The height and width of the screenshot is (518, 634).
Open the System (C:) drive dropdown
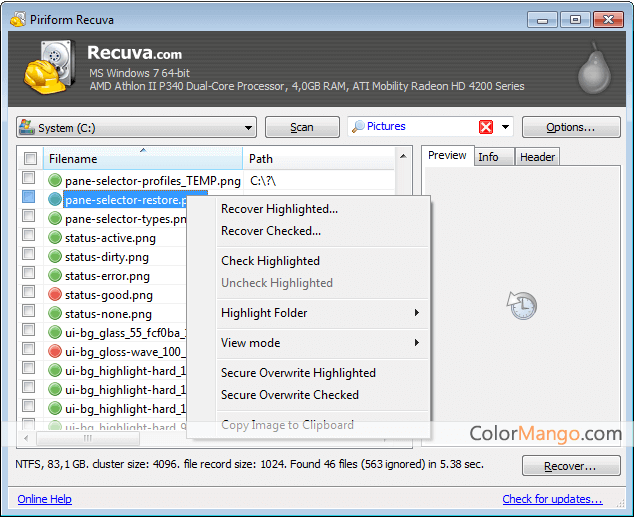[136, 128]
